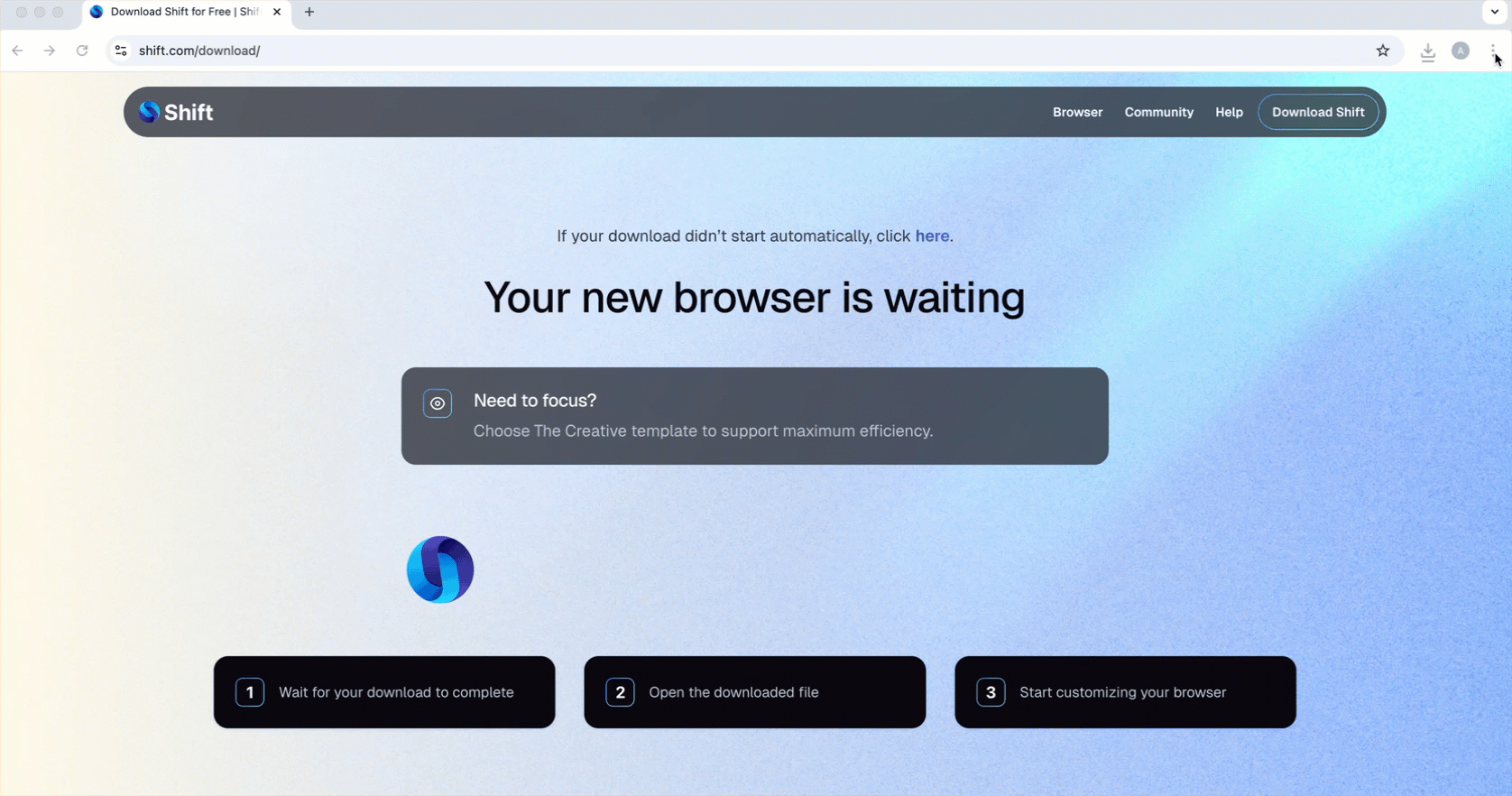1512x796 pixels.
Task: Open the Help nav menu item
Action: coord(1229,112)
